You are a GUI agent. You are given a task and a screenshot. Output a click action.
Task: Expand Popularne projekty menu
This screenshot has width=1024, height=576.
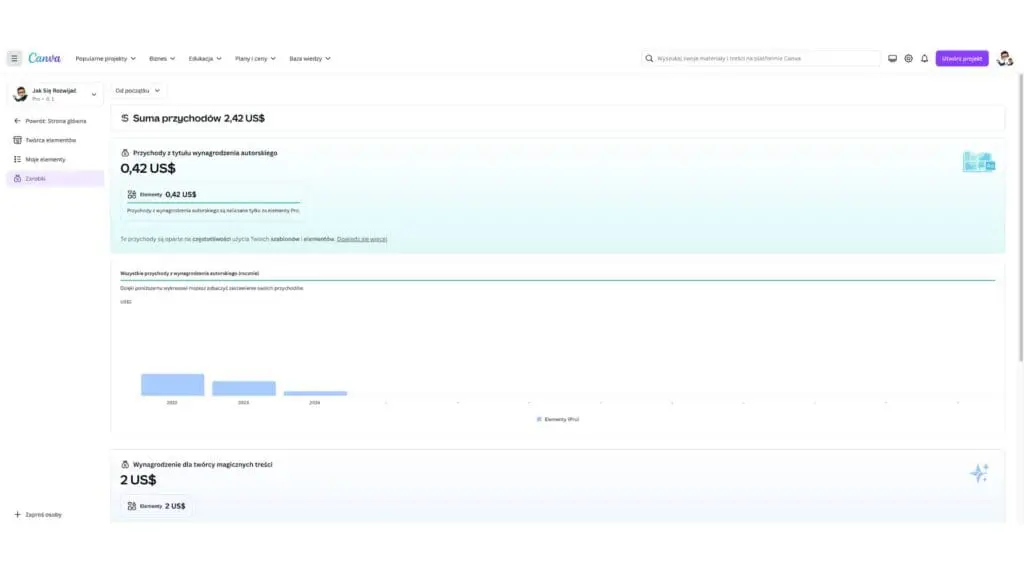click(x=106, y=59)
